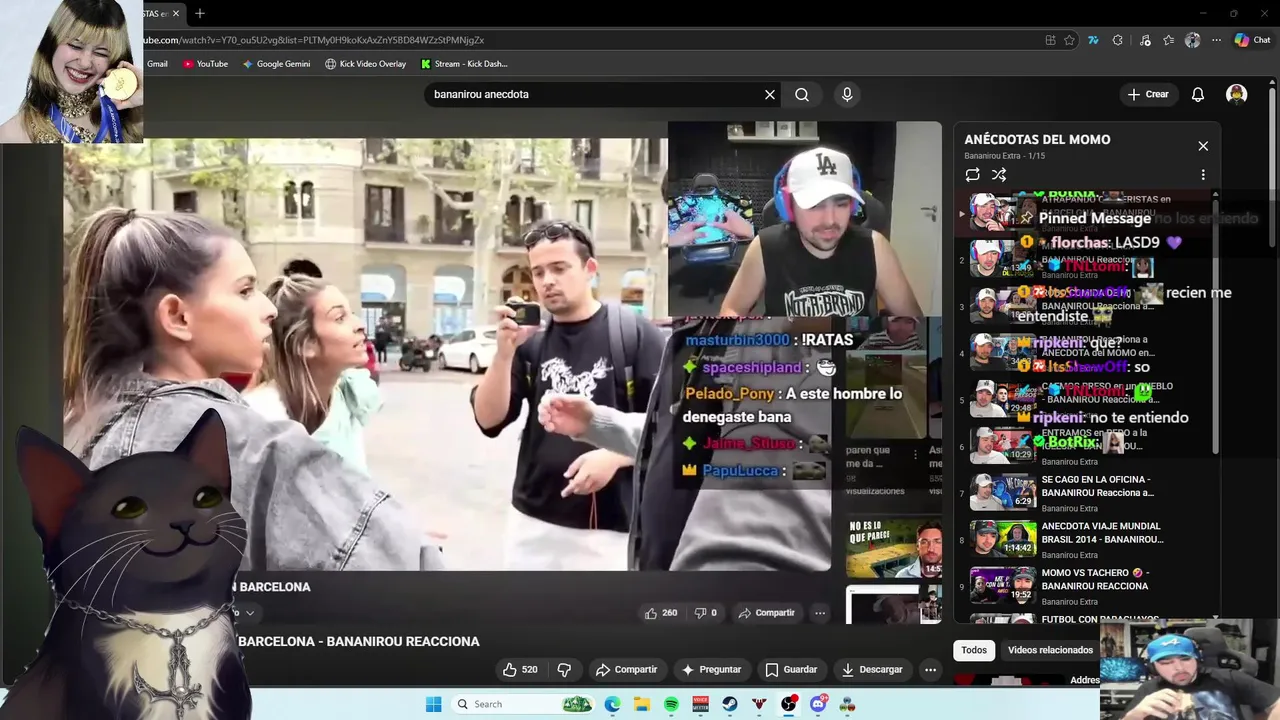Click the apps icon in the address bar
The height and width of the screenshot is (720, 1280).
click(1050, 40)
